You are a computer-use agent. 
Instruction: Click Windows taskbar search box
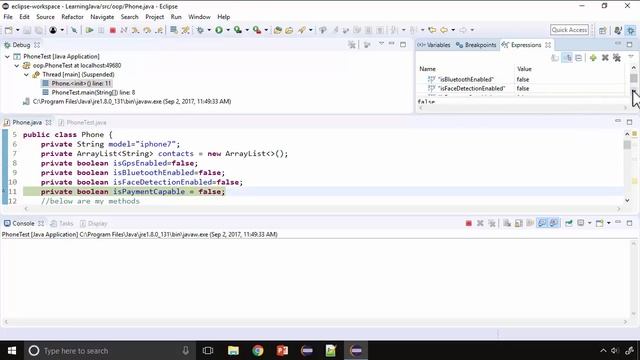109,351
